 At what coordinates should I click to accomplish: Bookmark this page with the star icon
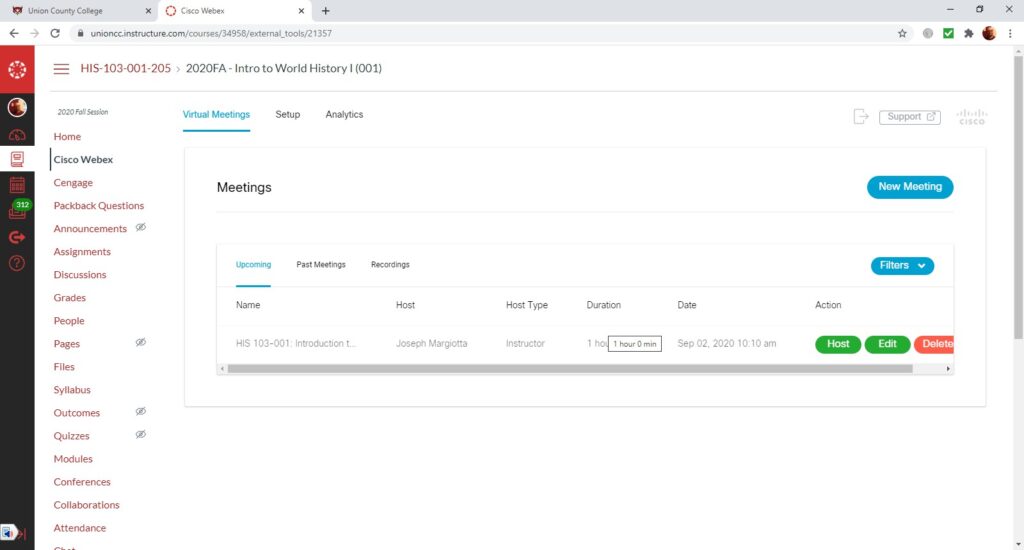[902, 33]
